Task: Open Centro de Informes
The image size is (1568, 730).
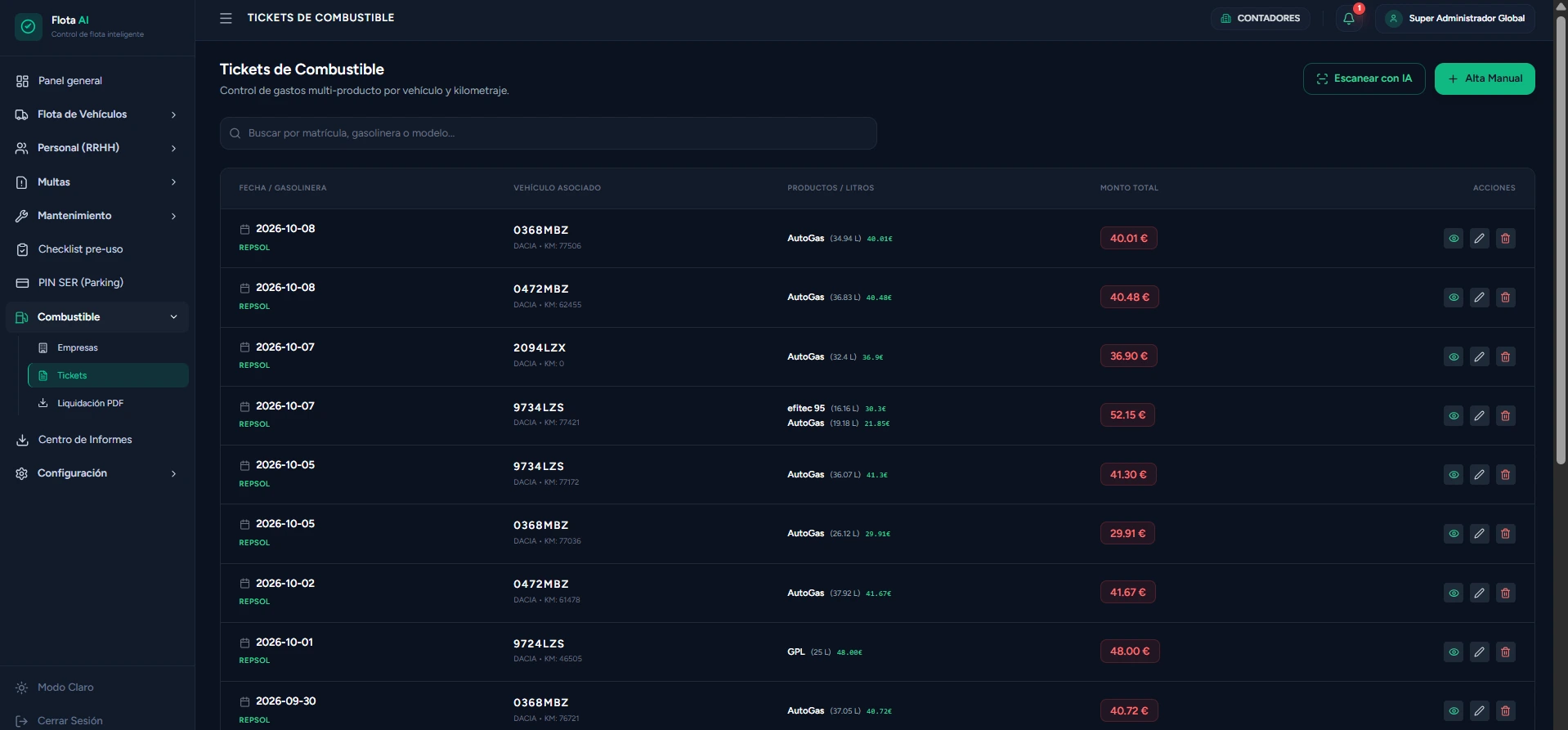Action: 97,440
